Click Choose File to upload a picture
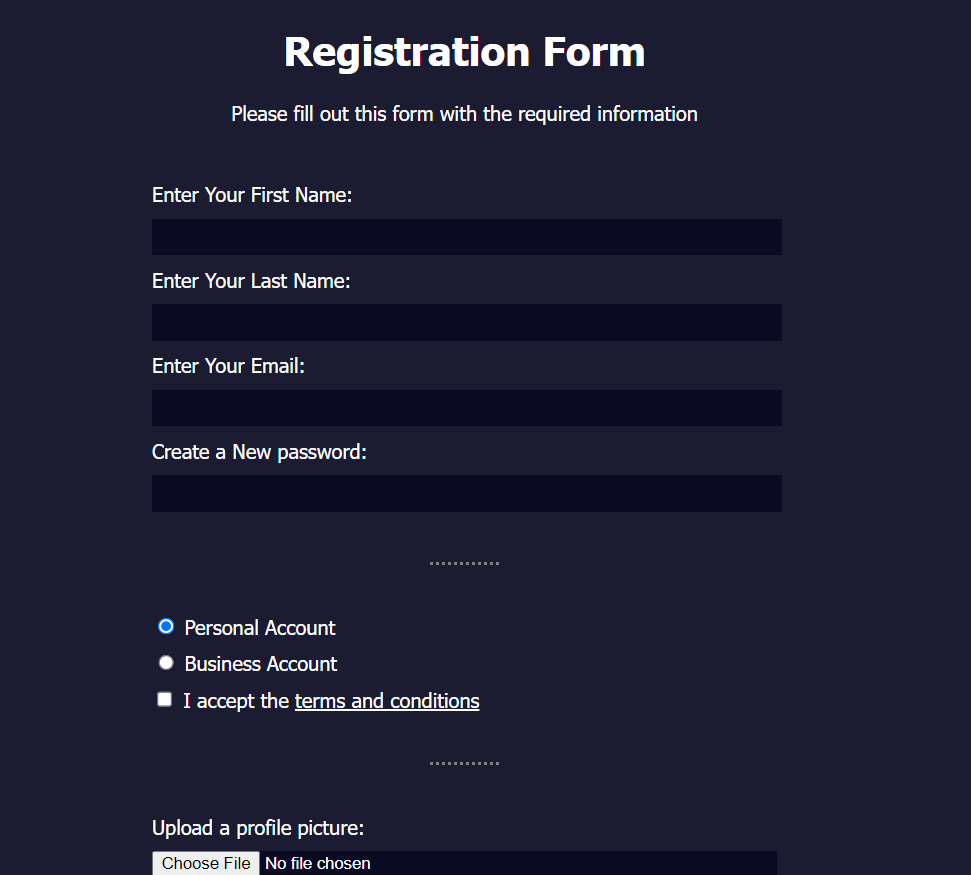This screenshot has height=875, width=971. tap(205, 863)
